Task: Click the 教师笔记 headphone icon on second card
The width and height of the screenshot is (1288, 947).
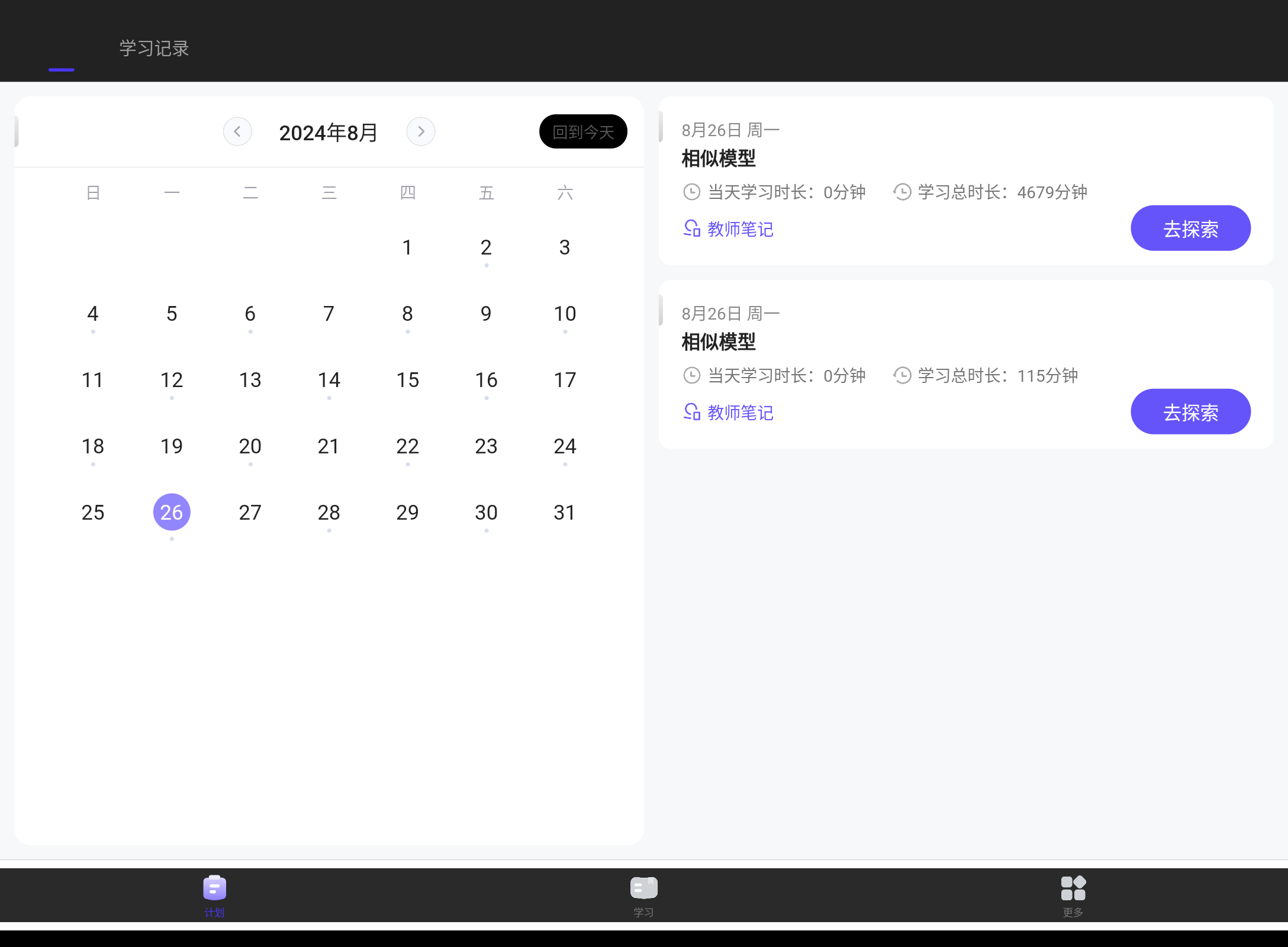Action: (691, 413)
